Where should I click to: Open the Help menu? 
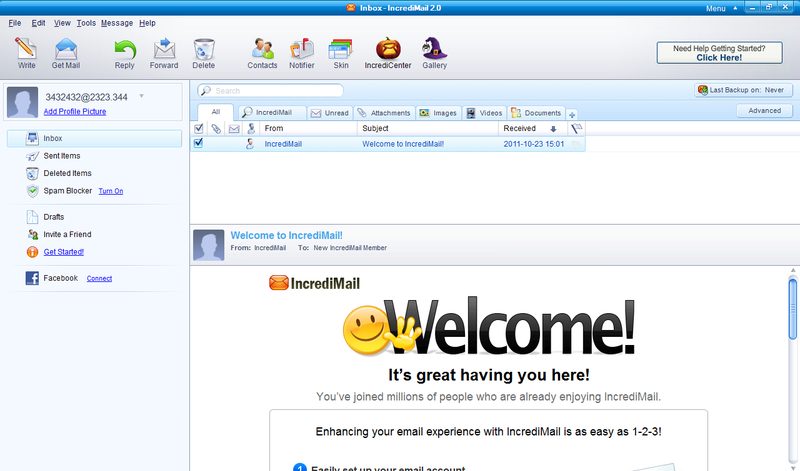pos(147,23)
